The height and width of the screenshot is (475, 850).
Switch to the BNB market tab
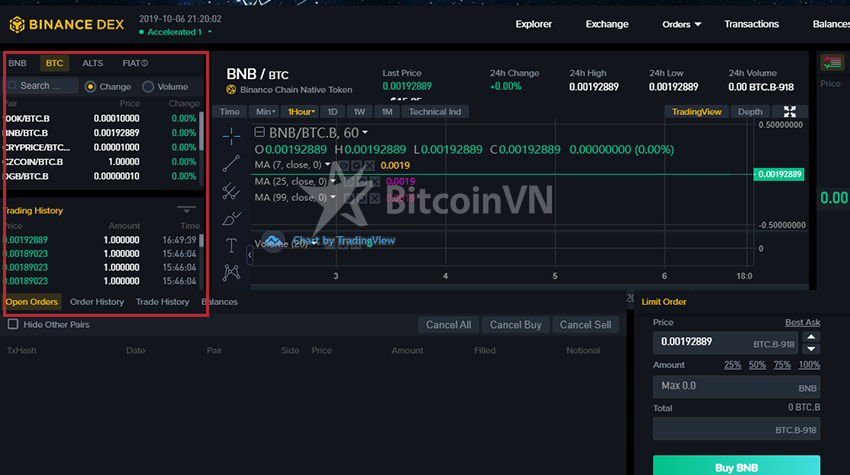point(17,63)
